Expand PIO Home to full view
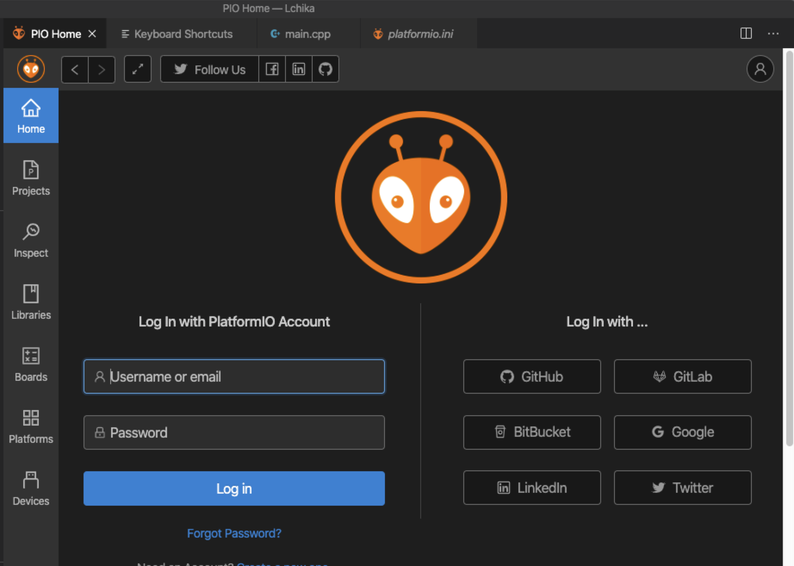The image size is (794, 566). (138, 69)
